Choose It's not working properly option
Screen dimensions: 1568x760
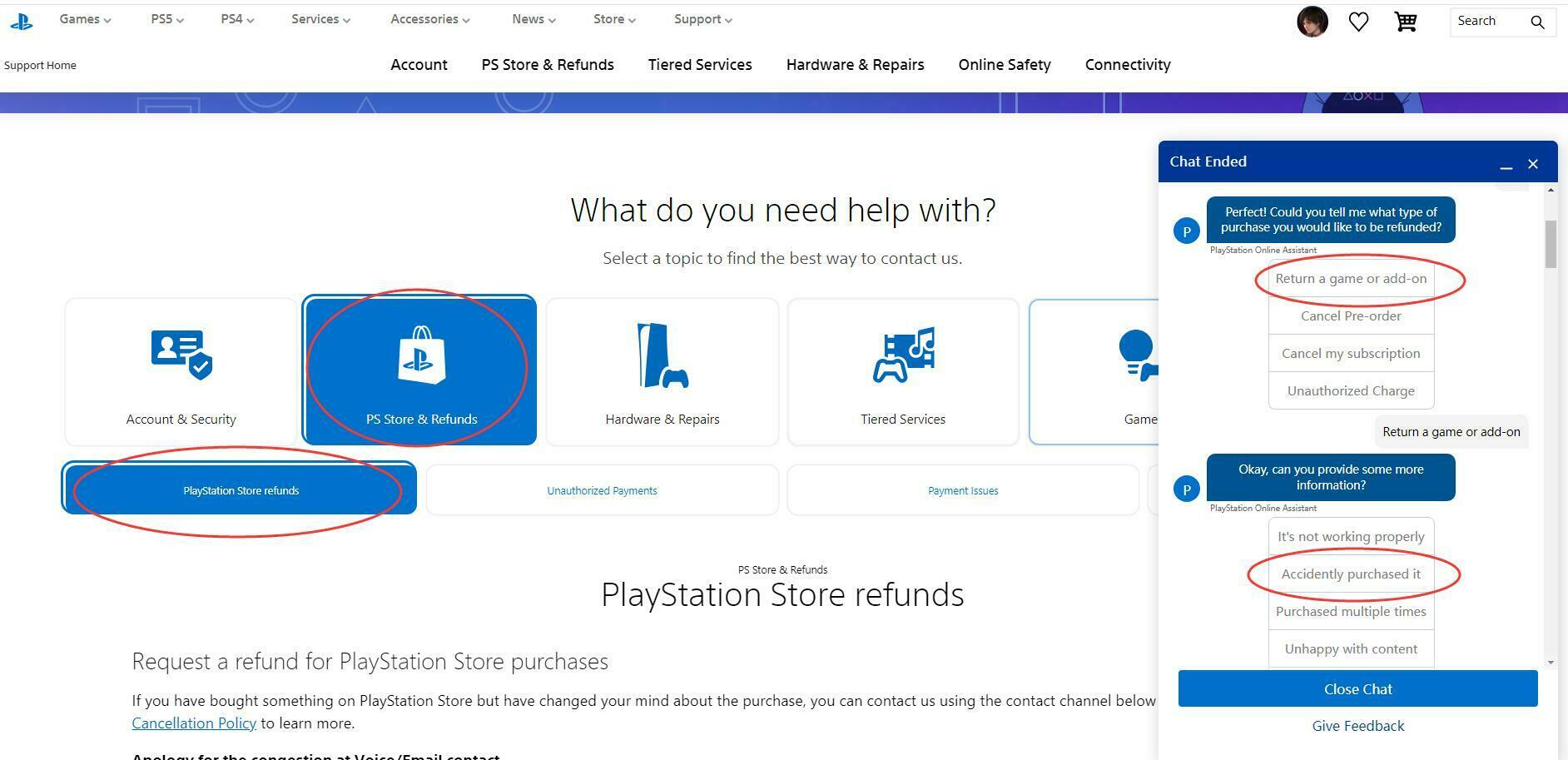pos(1351,537)
